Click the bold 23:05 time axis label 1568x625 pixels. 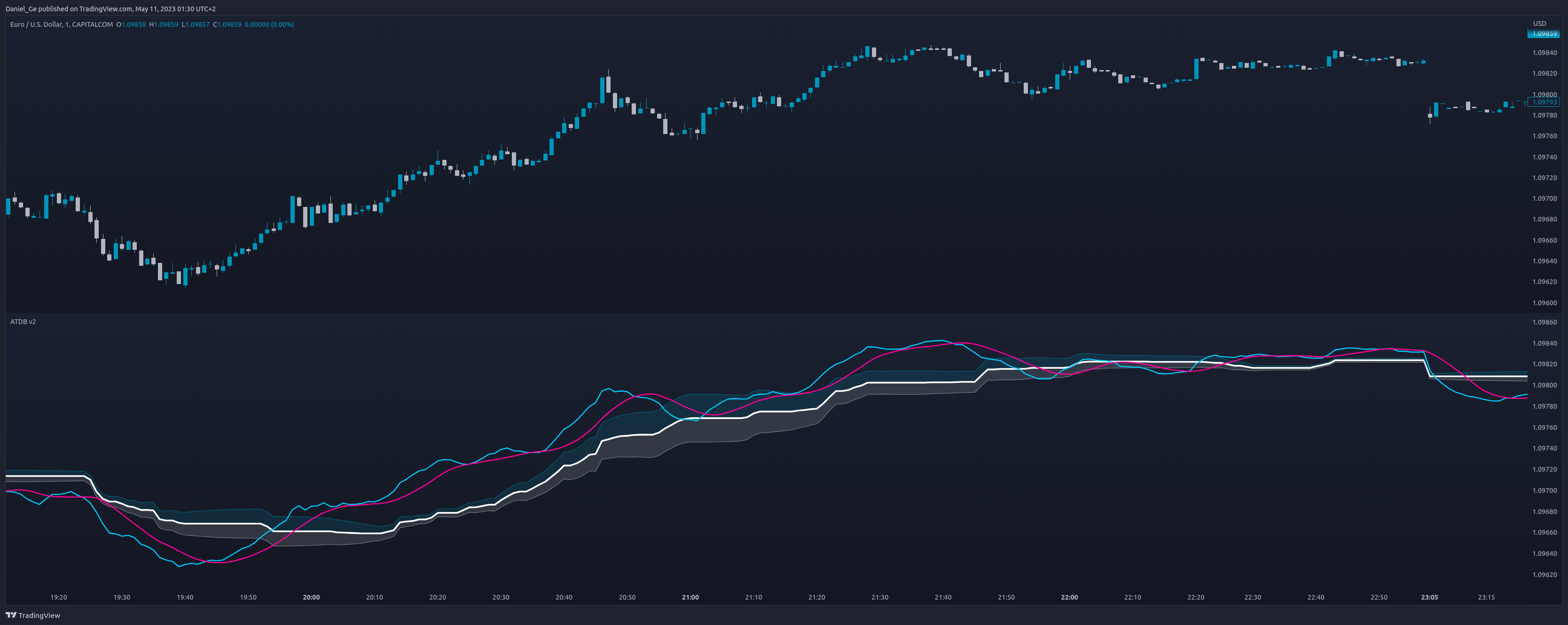tap(1429, 598)
